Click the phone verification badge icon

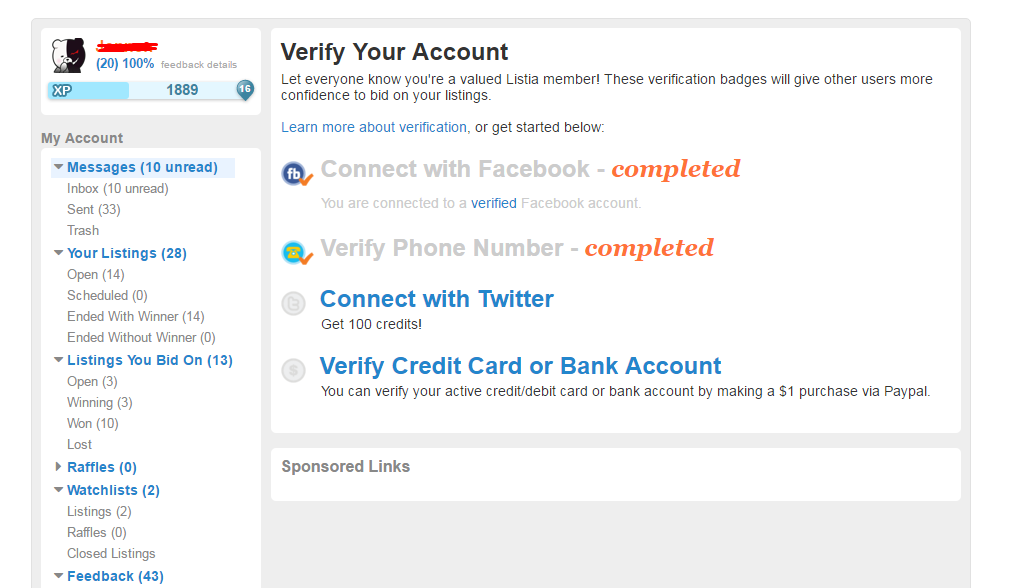(x=296, y=253)
